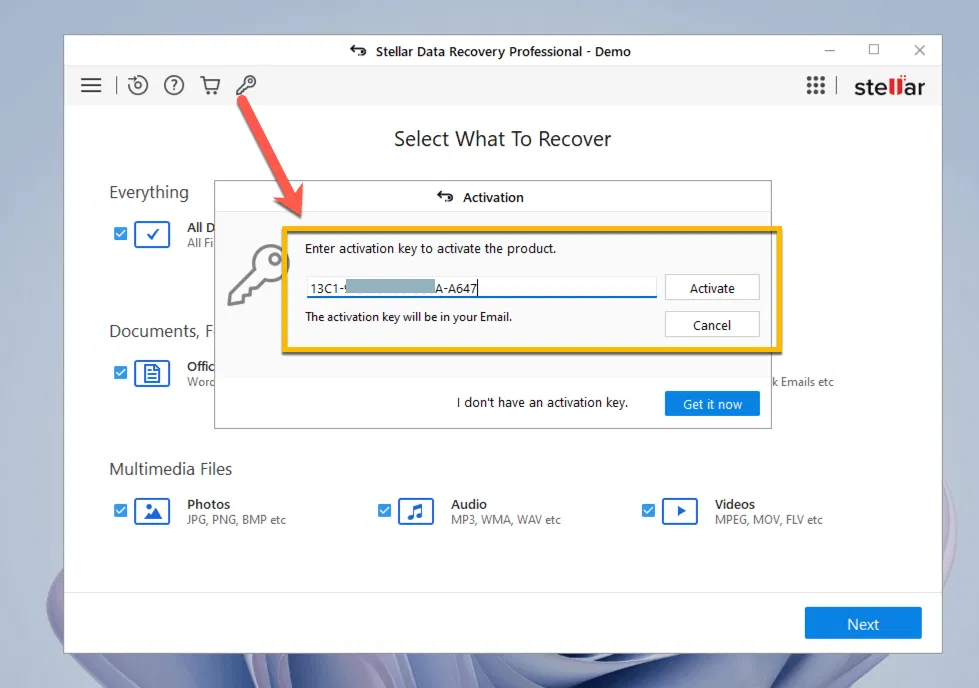The height and width of the screenshot is (688, 979).
Task: Select the All Data checkmark tile icon
Action: (152, 234)
